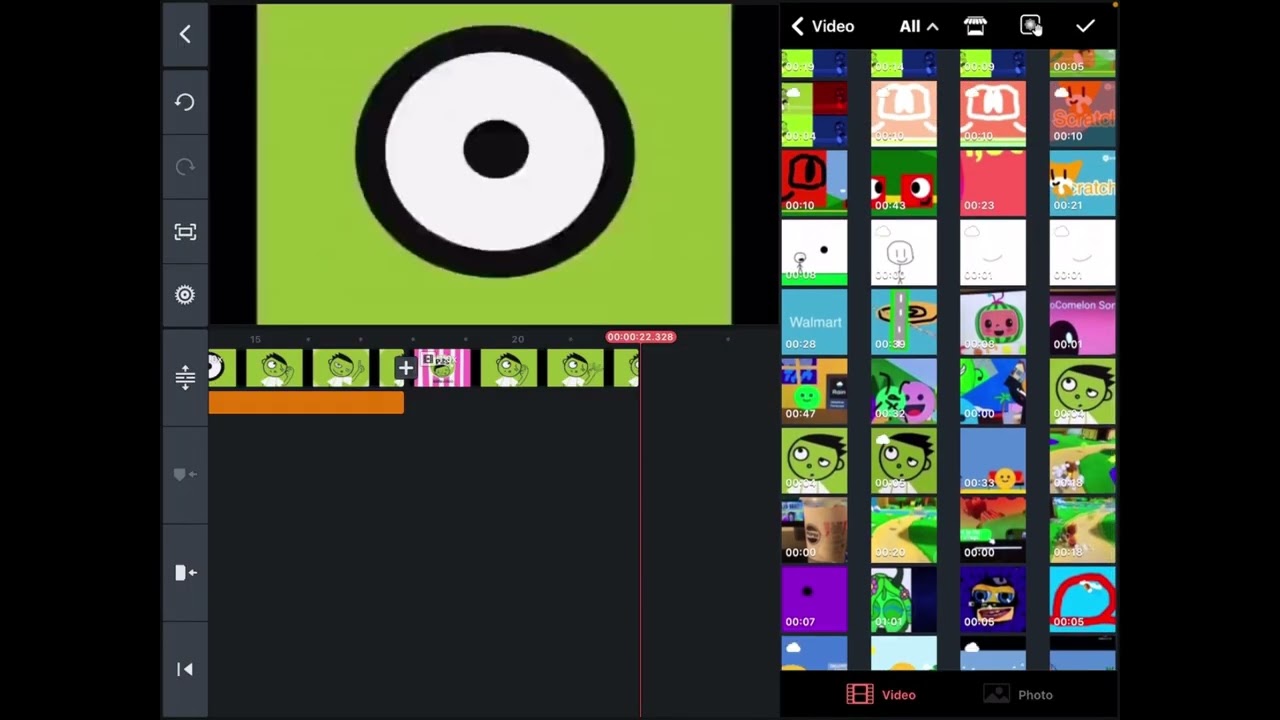Switch to the Photo tab
1280x720 pixels.
1018,695
